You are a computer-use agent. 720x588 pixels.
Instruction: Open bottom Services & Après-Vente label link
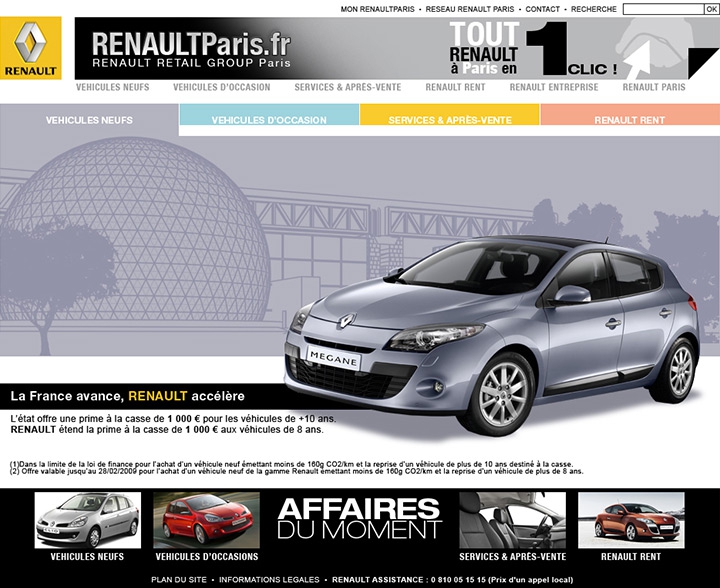point(512,557)
